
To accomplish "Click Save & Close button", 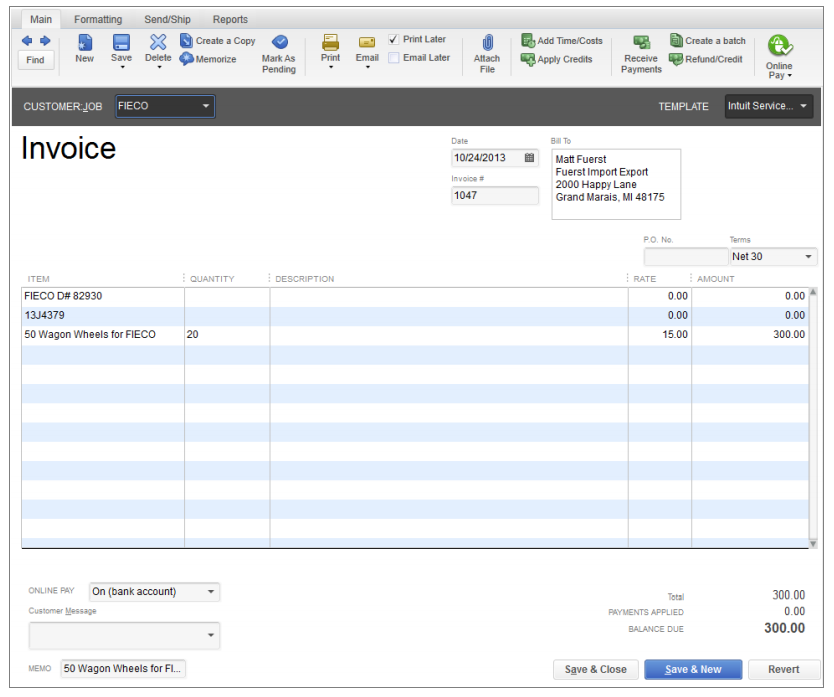I will (595, 670).
